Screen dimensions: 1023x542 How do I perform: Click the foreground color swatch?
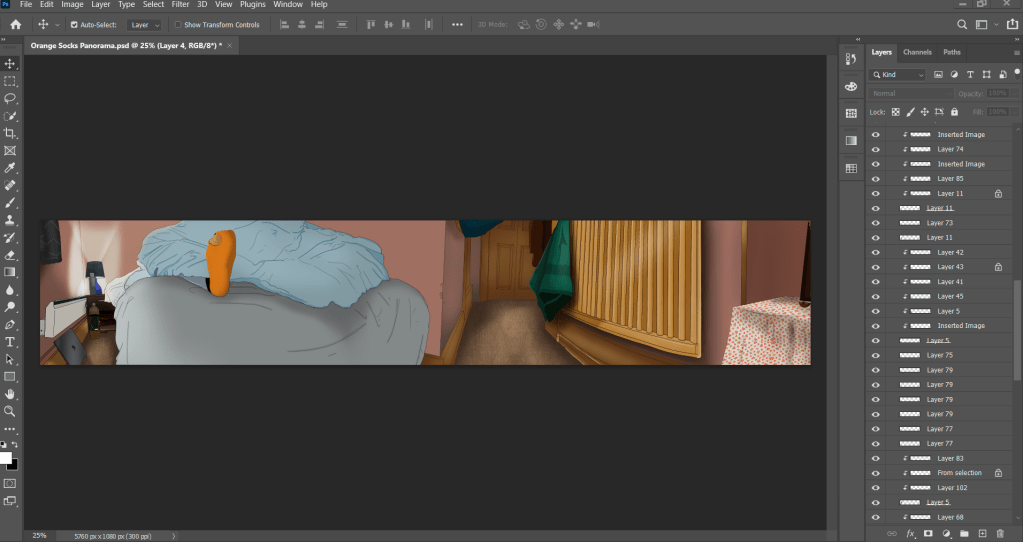click(x=6, y=458)
